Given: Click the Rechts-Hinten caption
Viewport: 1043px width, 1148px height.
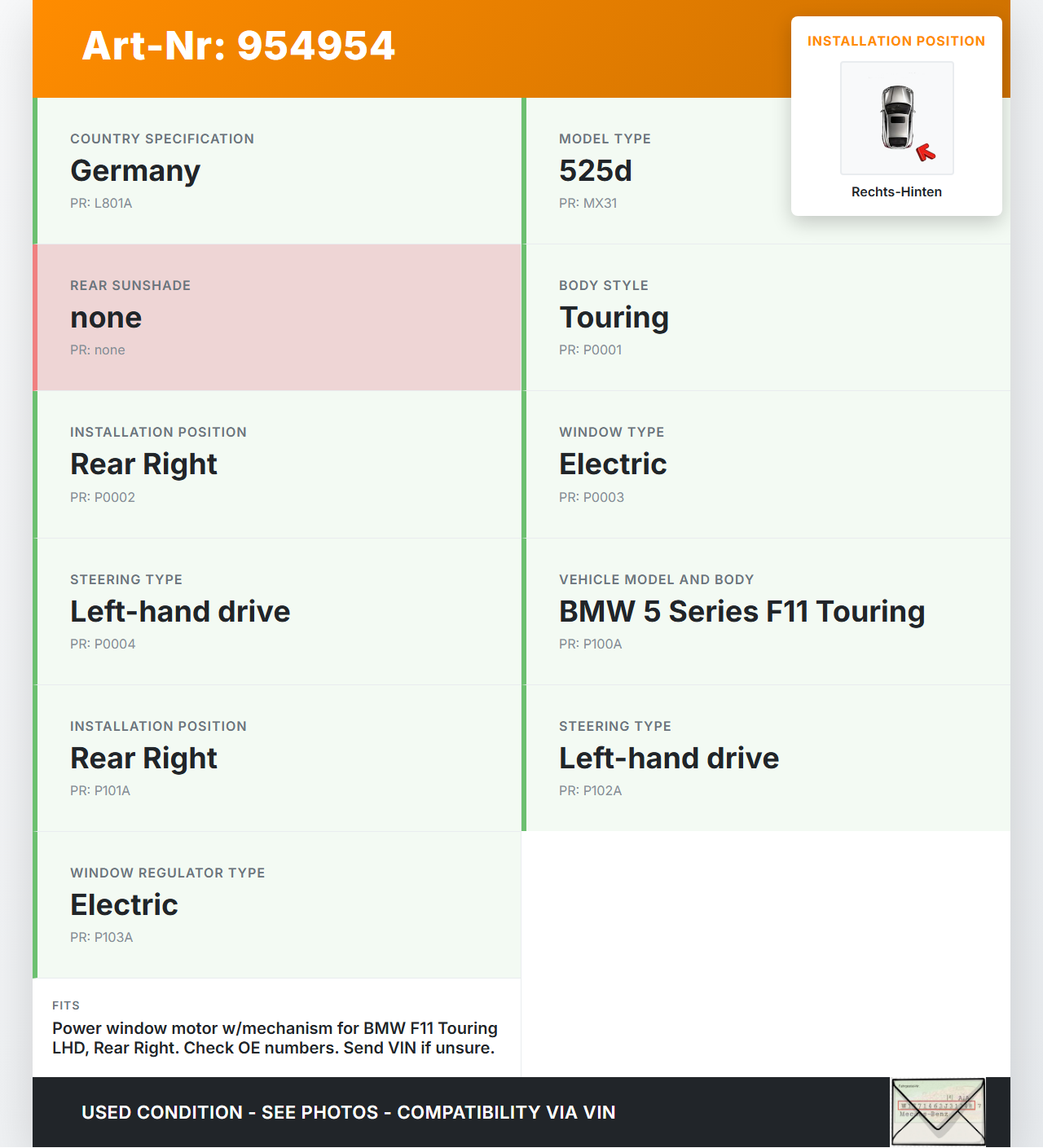Looking at the screenshot, I should [x=896, y=191].
